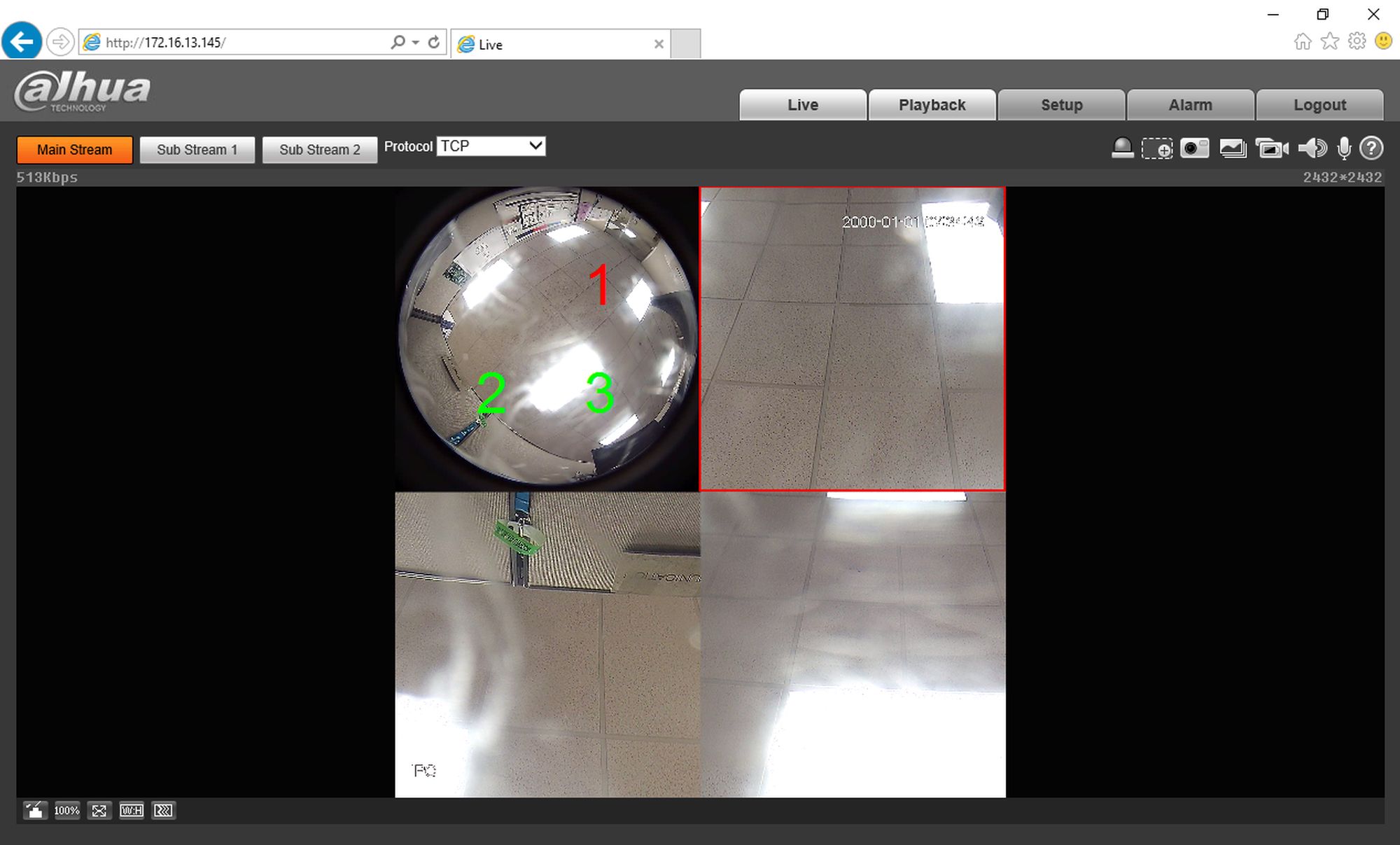Screen dimensions: 1400x845
Task: Open the Protocol TCP dropdown
Action: click(x=491, y=146)
